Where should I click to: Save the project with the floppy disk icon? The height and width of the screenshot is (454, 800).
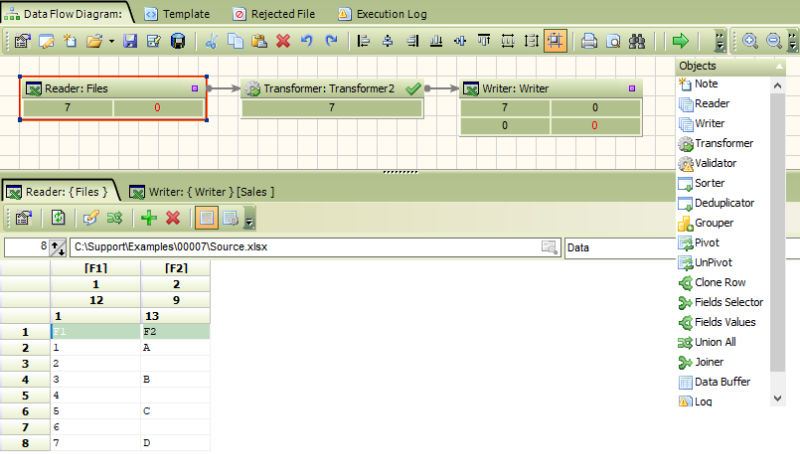pyautogui.click(x=130, y=41)
